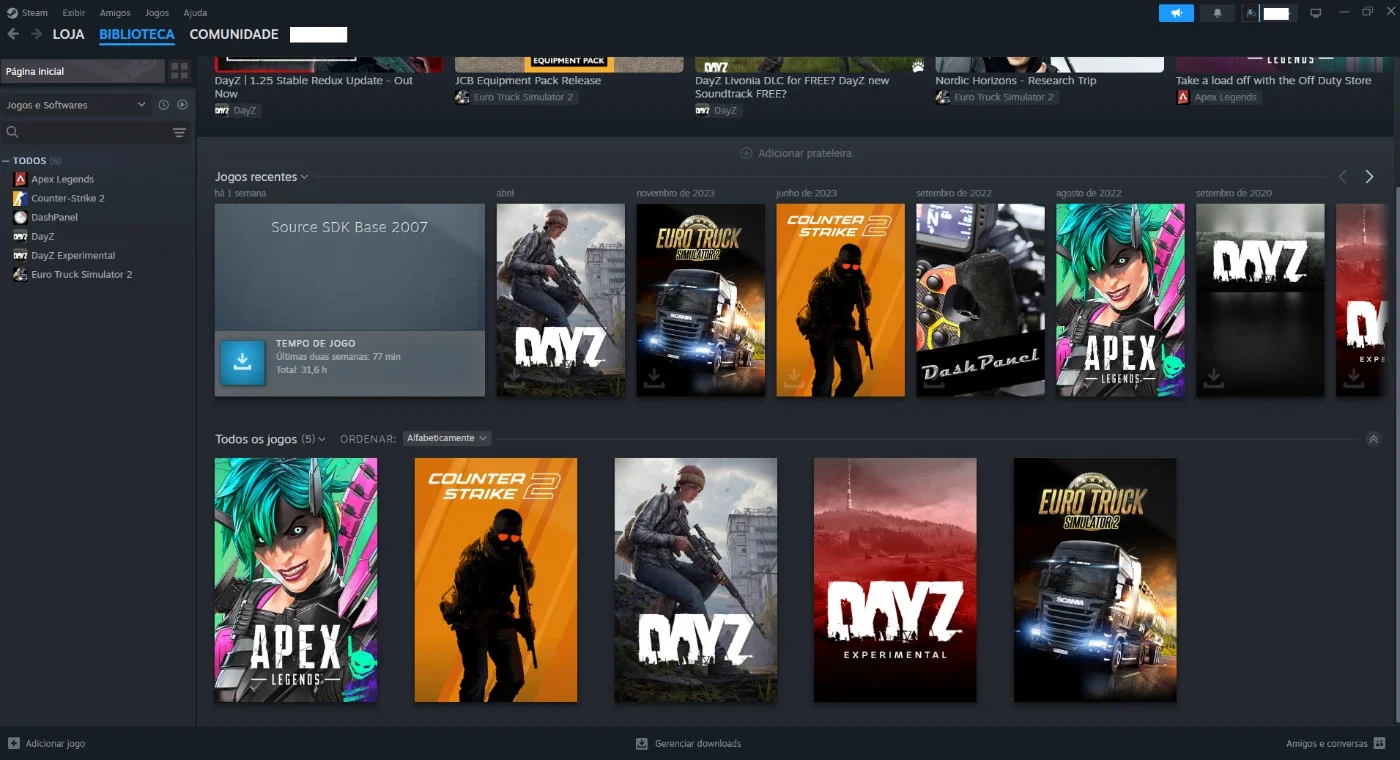Click Amigos e conversas label
This screenshot has width=1400, height=760.
[x=1327, y=744]
